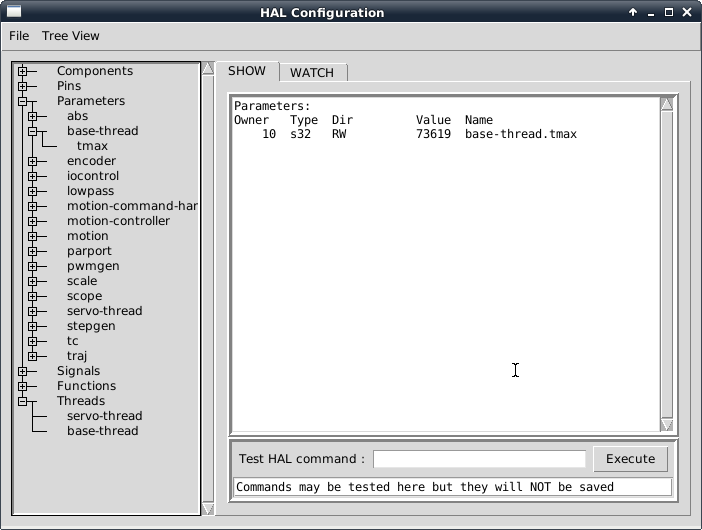
Task: Expand the pwmgen parameter node
Action: [32, 266]
